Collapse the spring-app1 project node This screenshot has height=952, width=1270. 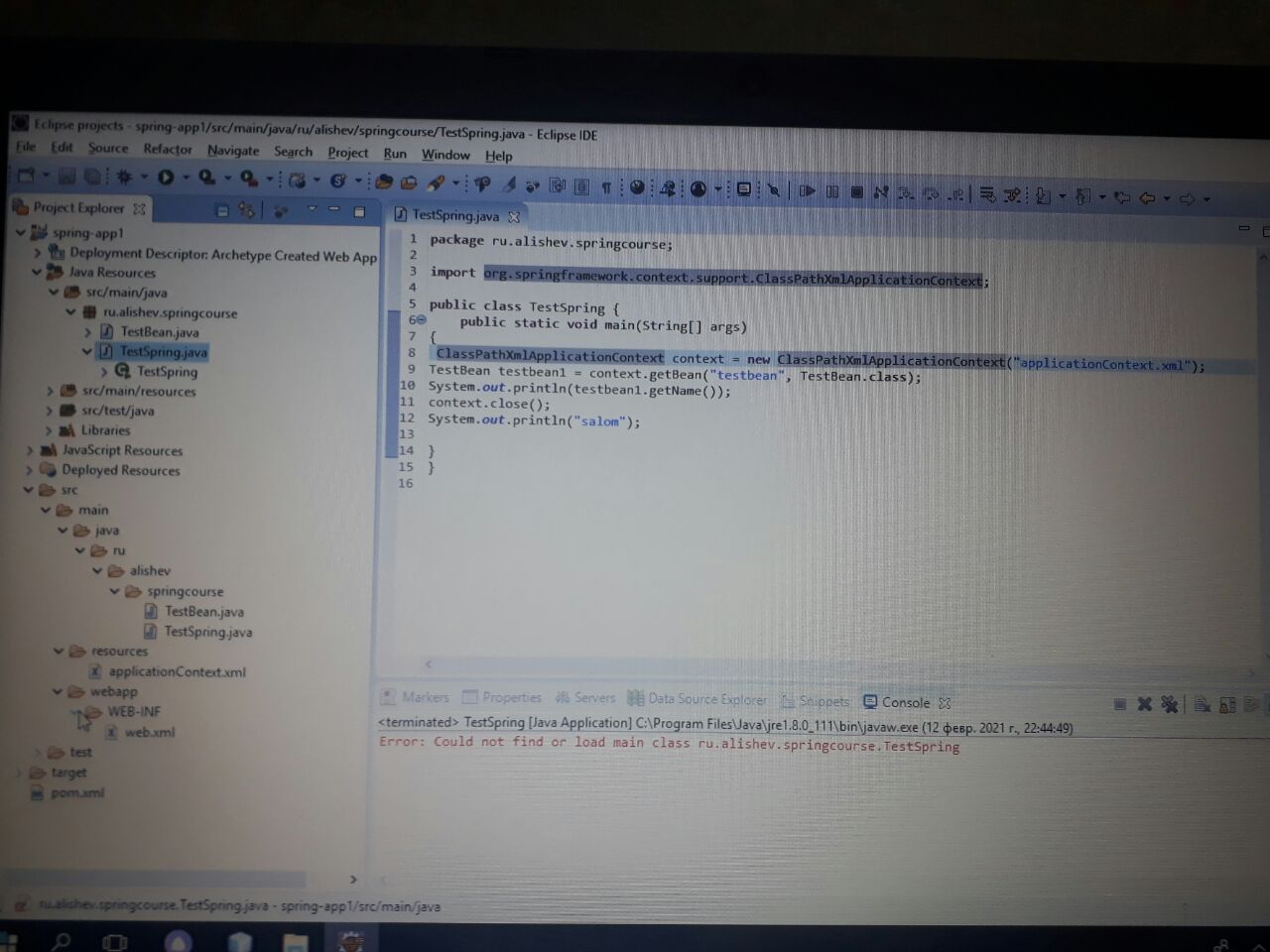pyautogui.click(x=20, y=232)
